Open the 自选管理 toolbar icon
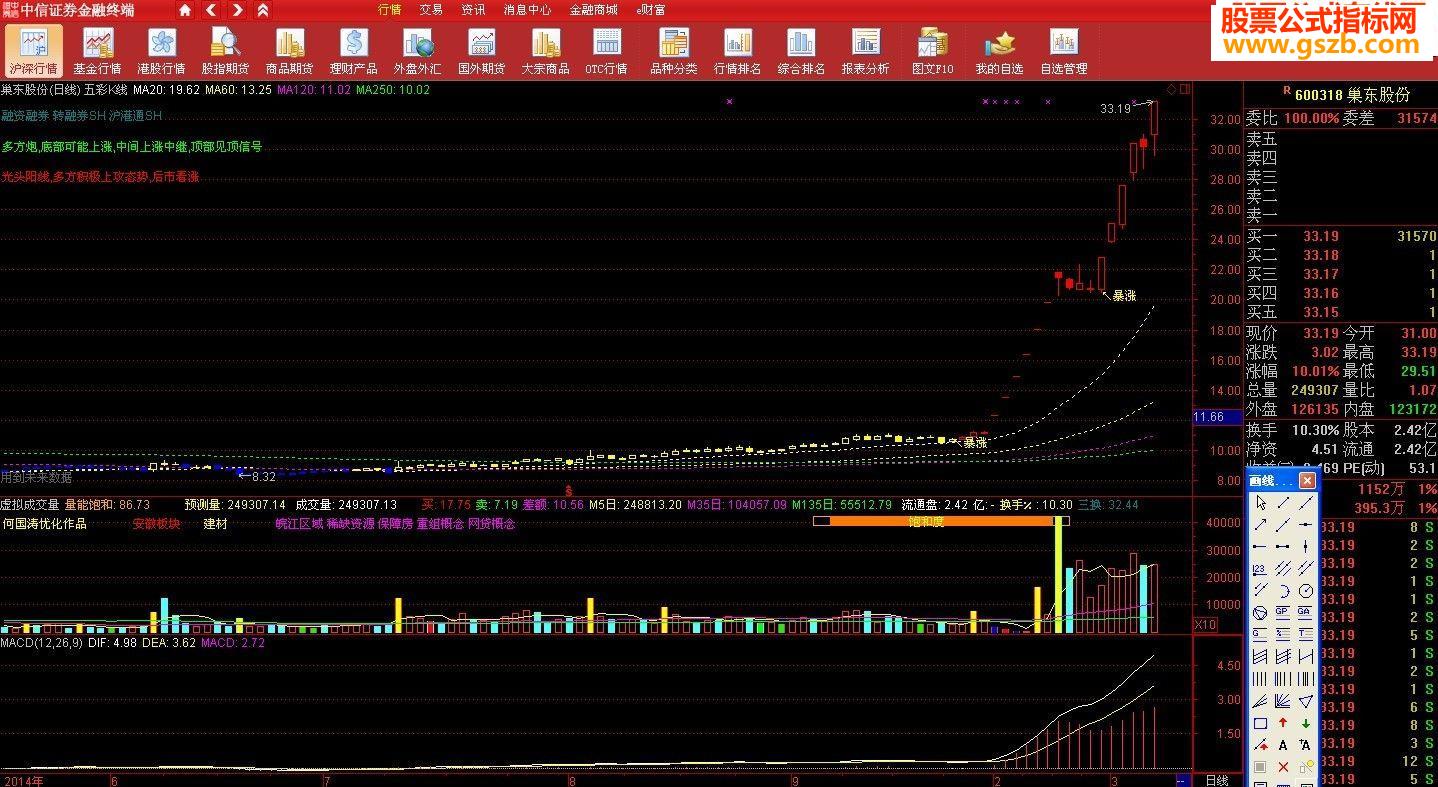Screen dimensions: 1438x787 tap(1063, 50)
